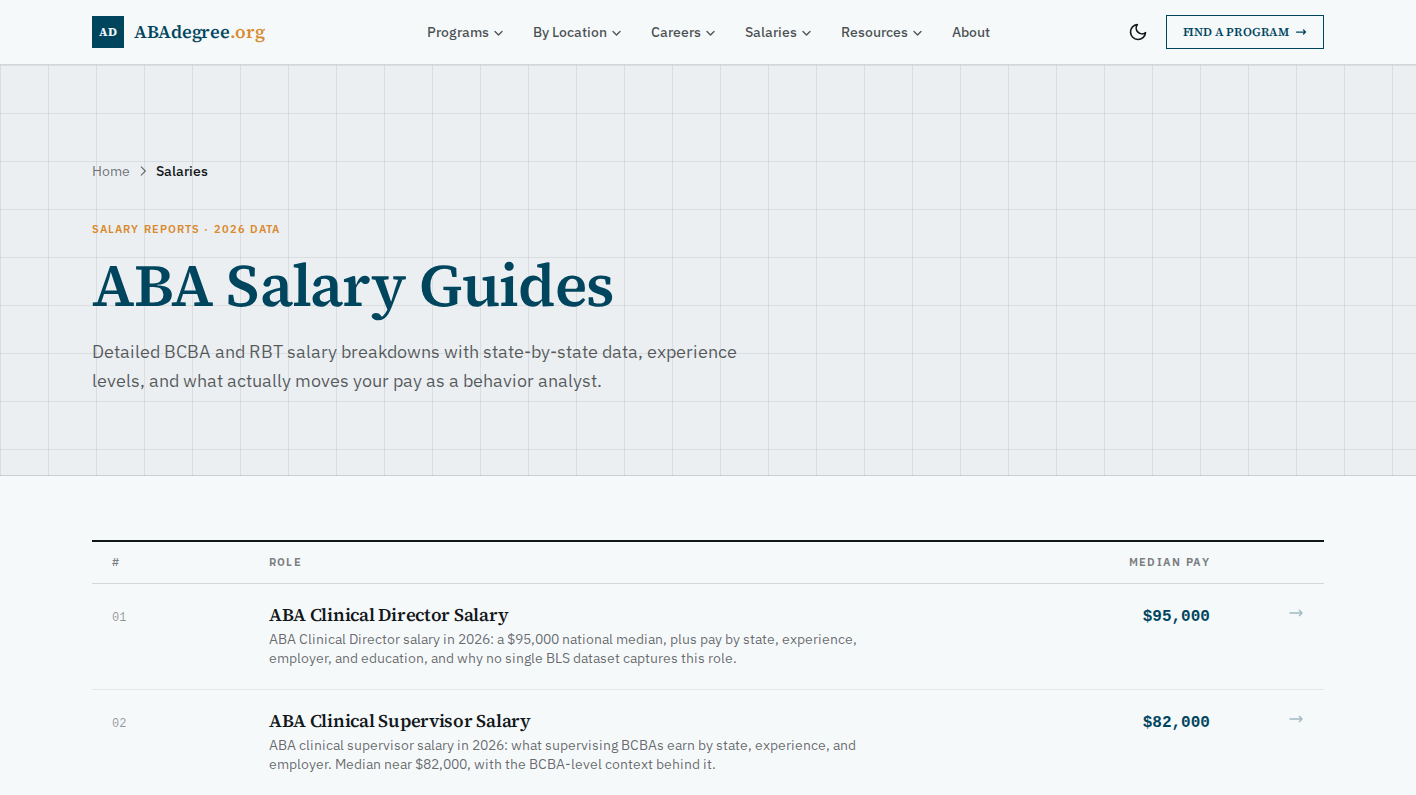Click Salary Reports 2026 Data label
Image resolution: width=1416 pixels, height=795 pixels.
[186, 229]
